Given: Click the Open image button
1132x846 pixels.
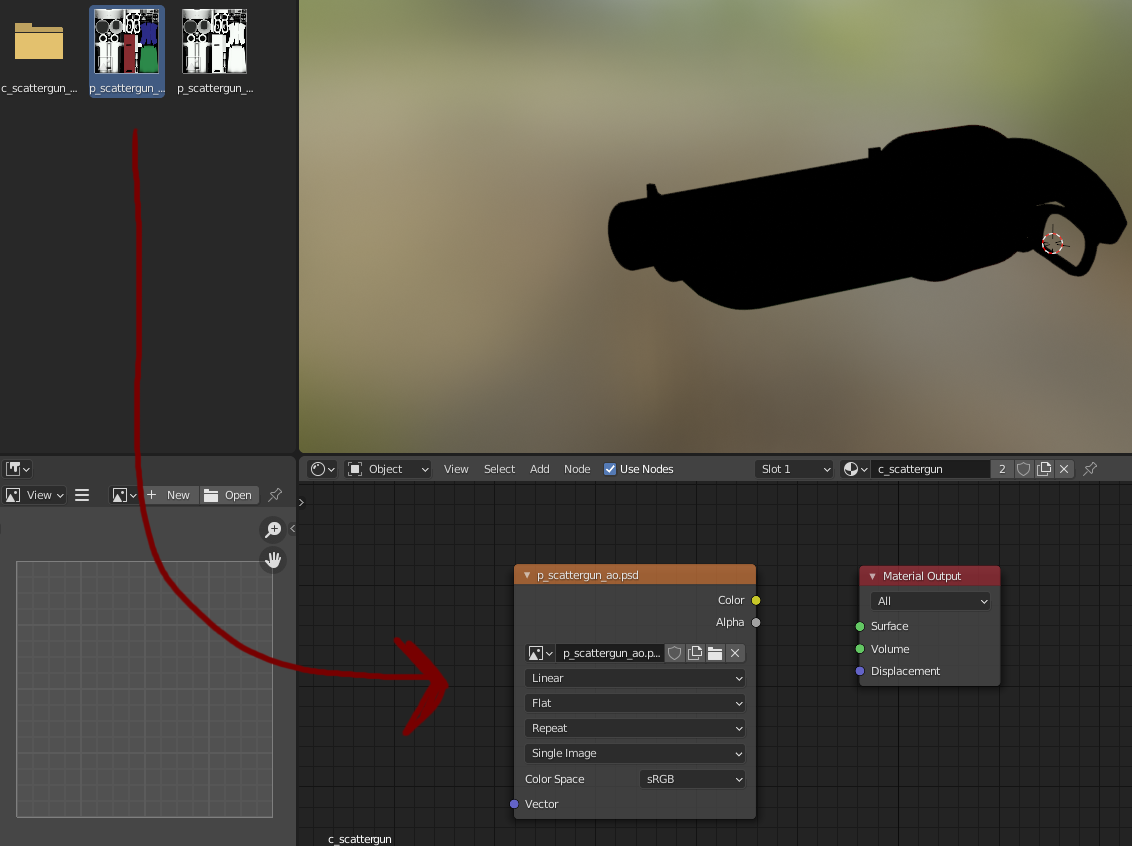Looking at the screenshot, I should [x=229, y=495].
